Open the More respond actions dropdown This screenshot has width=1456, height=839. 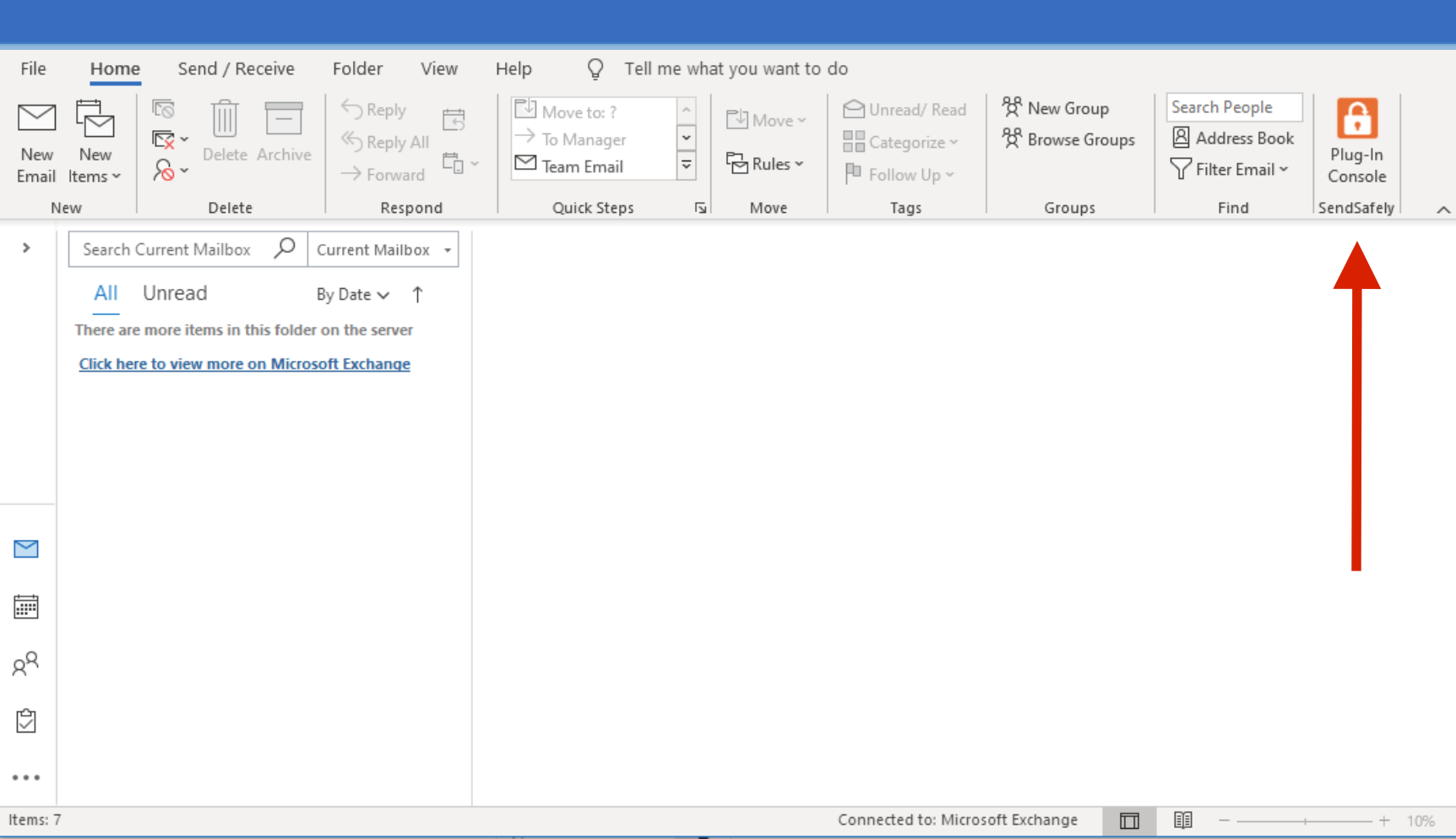point(460,163)
